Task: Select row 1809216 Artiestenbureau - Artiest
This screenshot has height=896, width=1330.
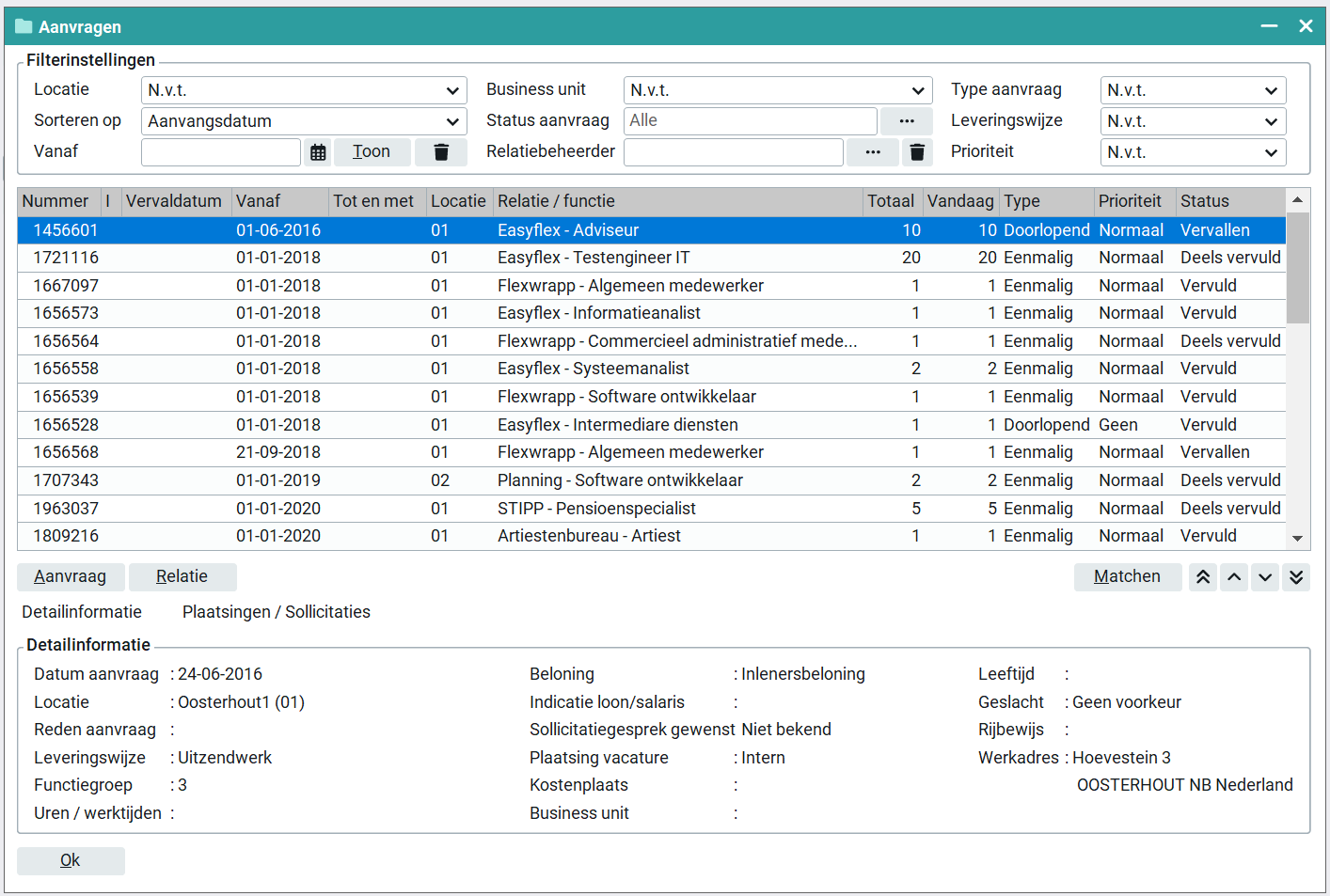Action: pyautogui.click(x=651, y=537)
